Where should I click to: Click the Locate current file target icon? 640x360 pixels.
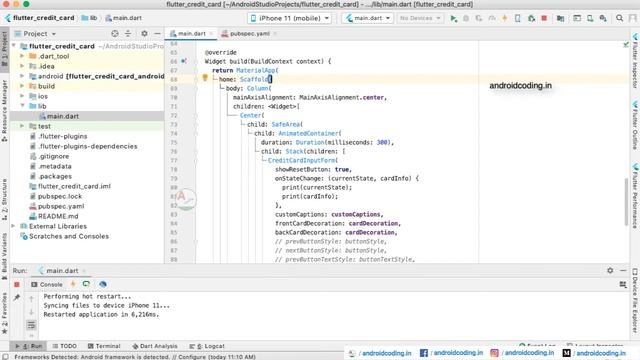[115, 33]
